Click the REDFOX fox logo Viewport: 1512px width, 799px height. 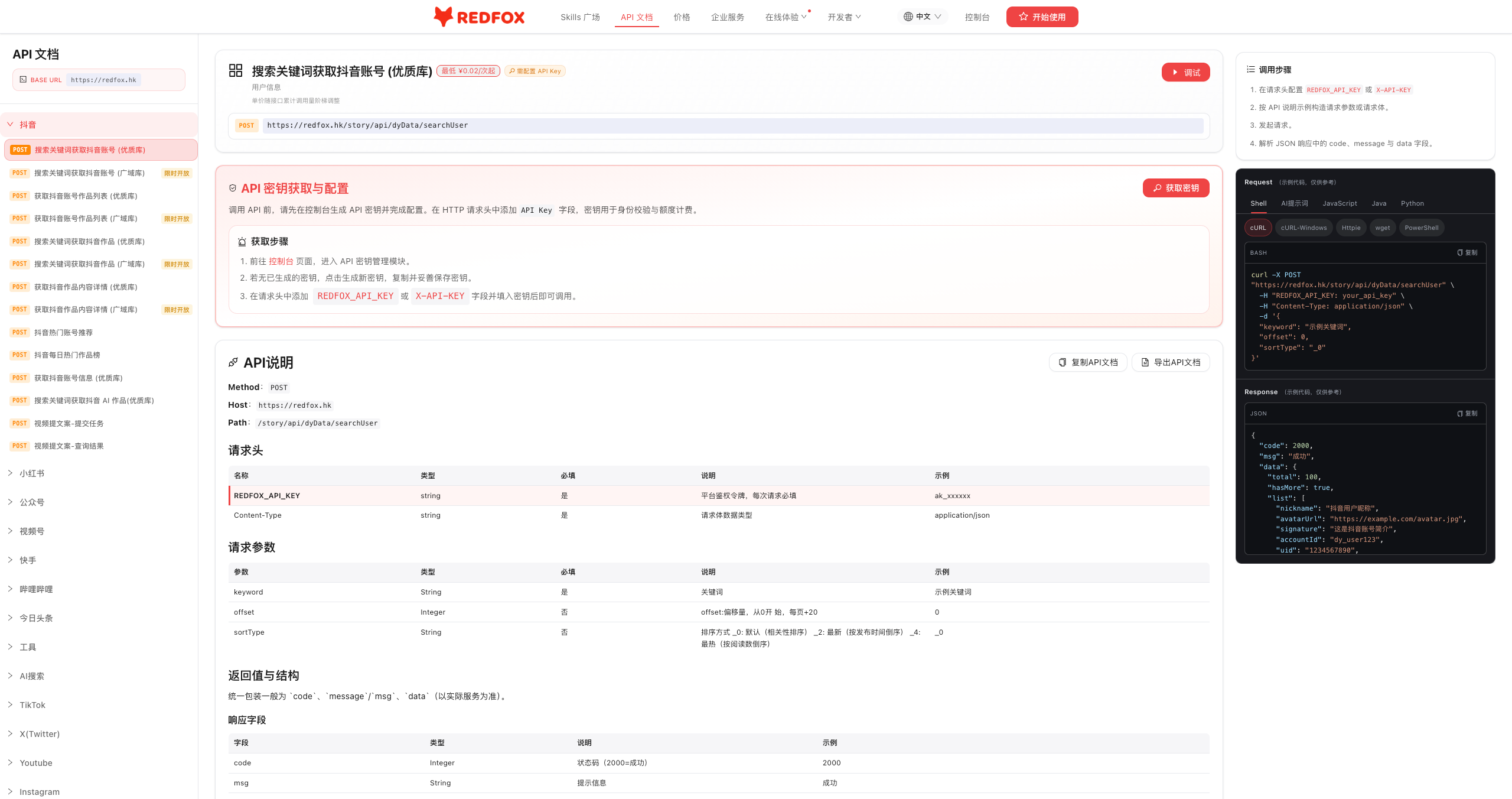pyautogui.click(x=479, y=17)
